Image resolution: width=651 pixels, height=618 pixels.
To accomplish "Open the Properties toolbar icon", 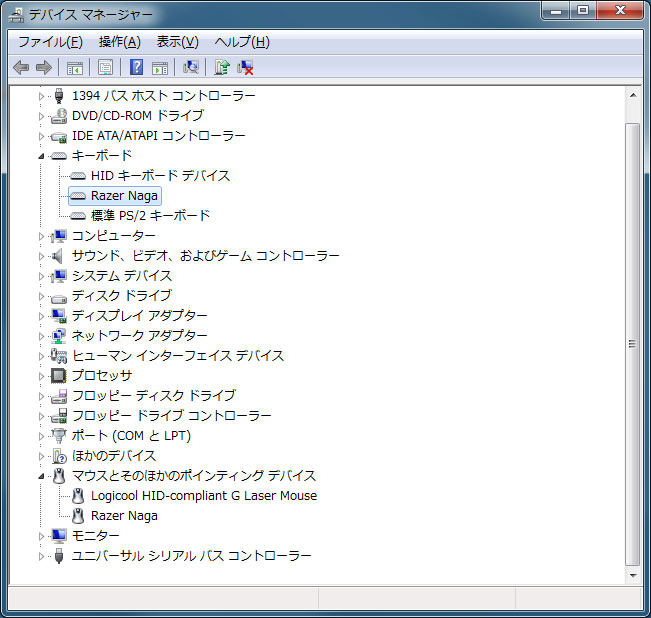I will [x=105, y=67].
